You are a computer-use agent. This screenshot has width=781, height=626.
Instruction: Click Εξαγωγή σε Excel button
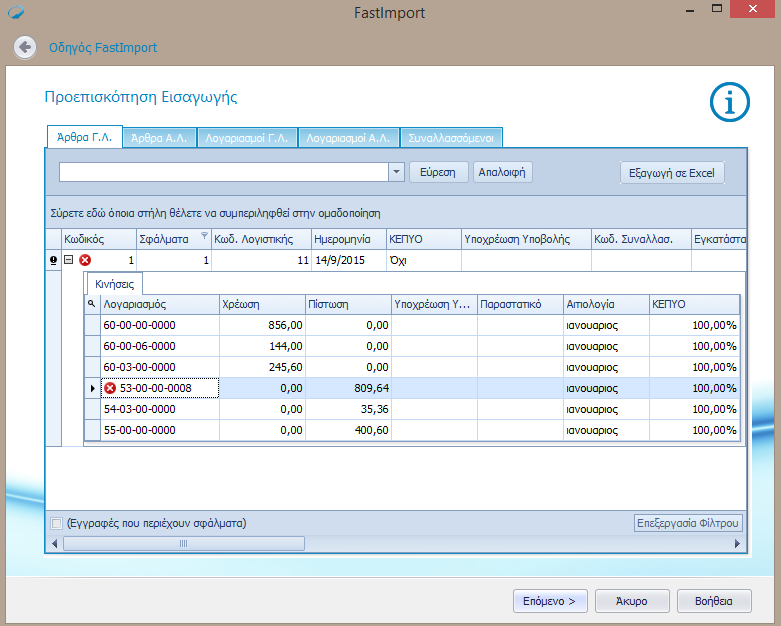[672, 173]
